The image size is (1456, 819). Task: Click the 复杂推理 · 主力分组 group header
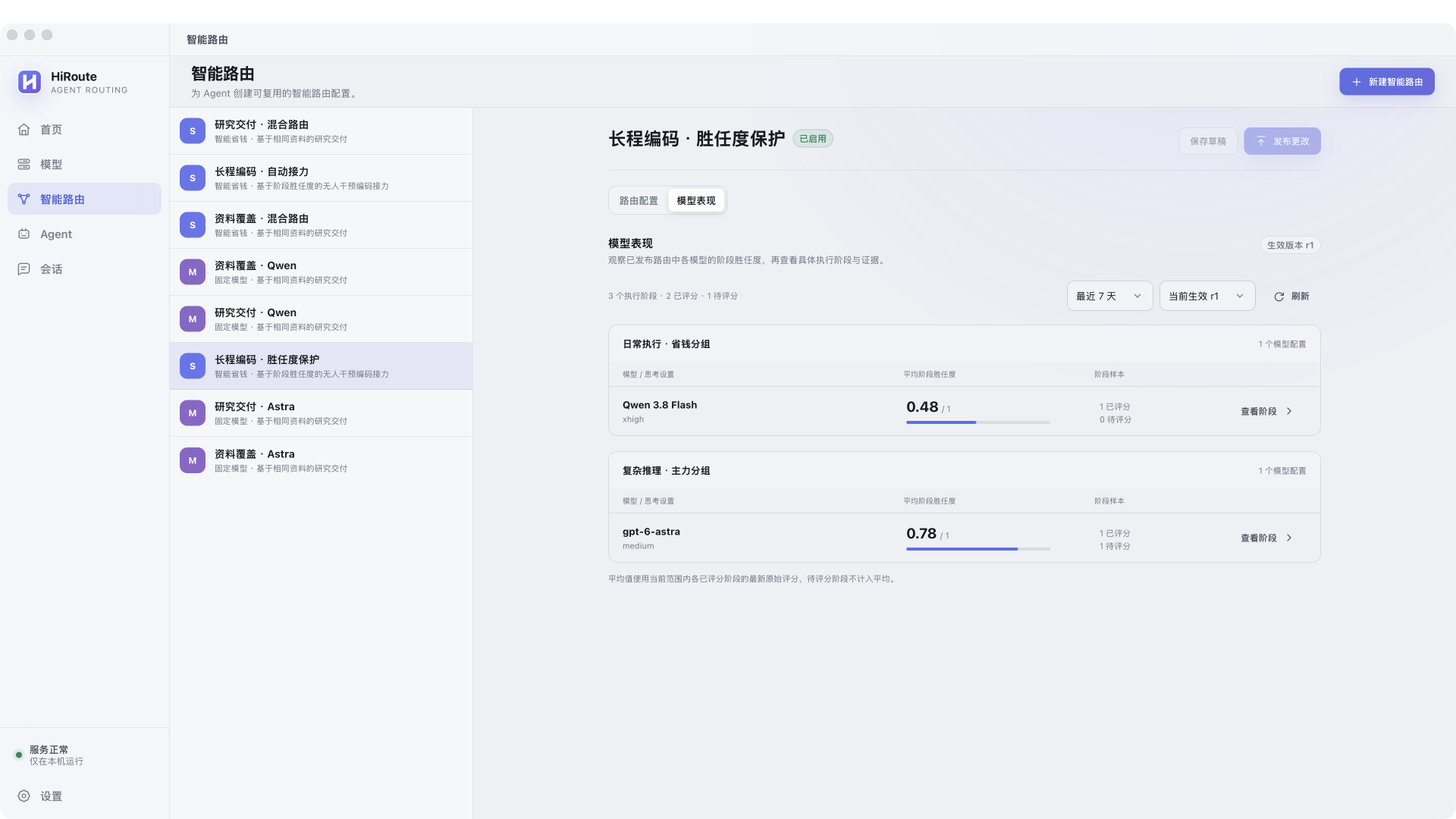(x=667, y=471)
